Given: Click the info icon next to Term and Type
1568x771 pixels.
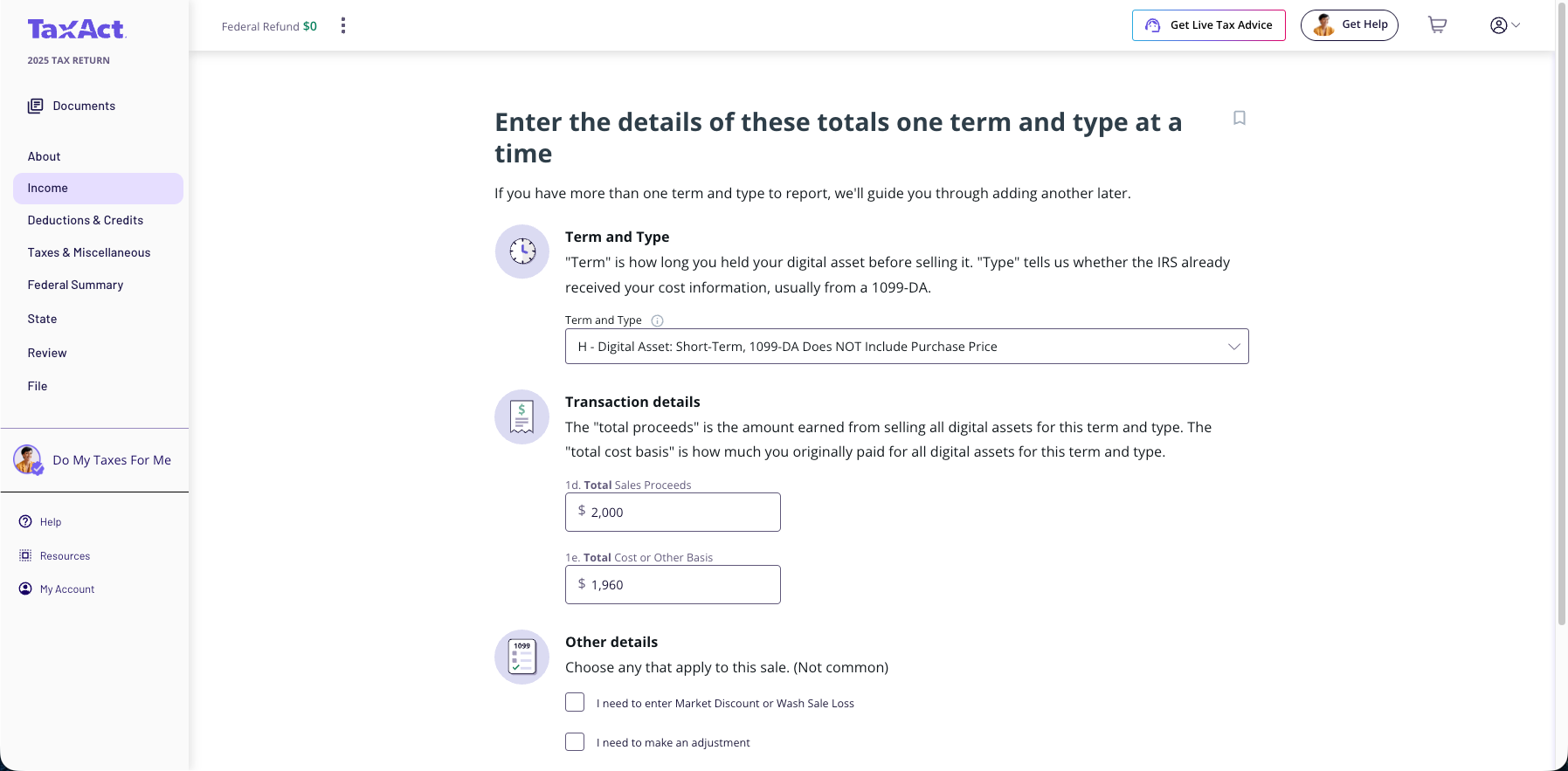Looking at the screenshot, I should 658,320.
